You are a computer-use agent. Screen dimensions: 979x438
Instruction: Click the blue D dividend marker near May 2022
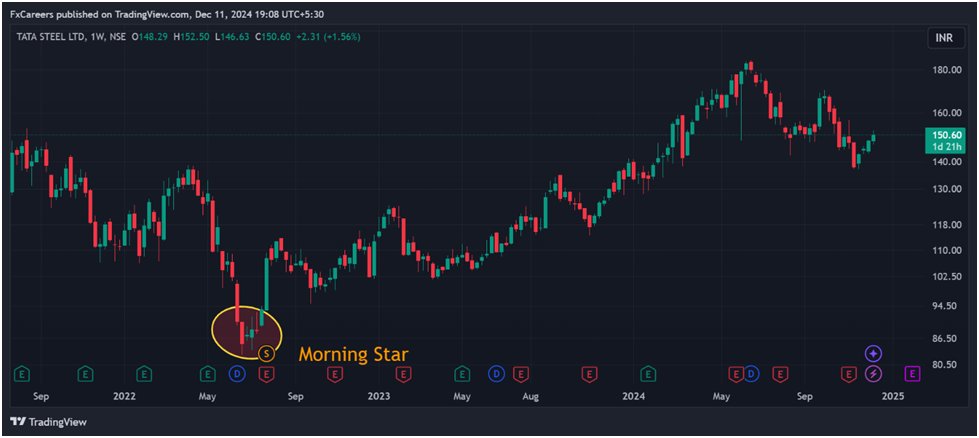tap(238, 374)
